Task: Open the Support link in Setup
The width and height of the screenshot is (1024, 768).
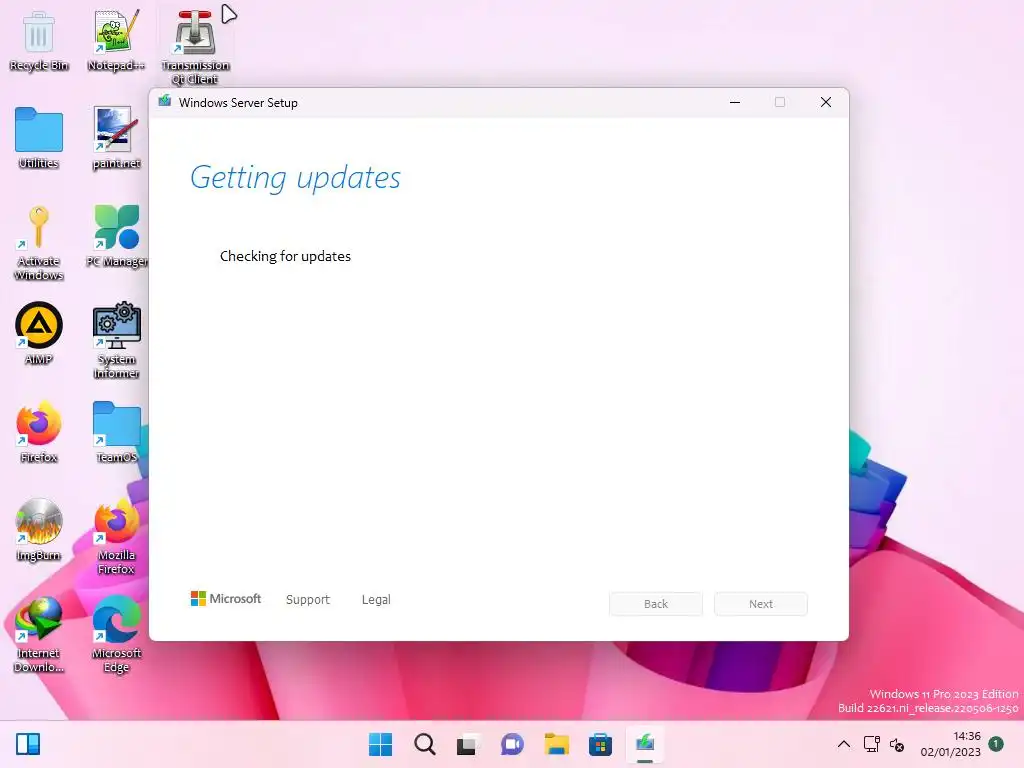Action: [308, 600]
